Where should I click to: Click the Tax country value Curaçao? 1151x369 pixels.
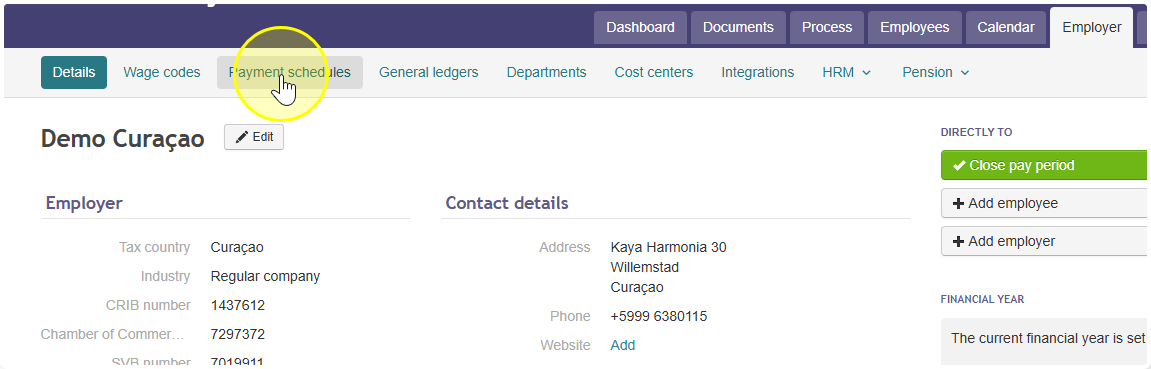(236, 247)
